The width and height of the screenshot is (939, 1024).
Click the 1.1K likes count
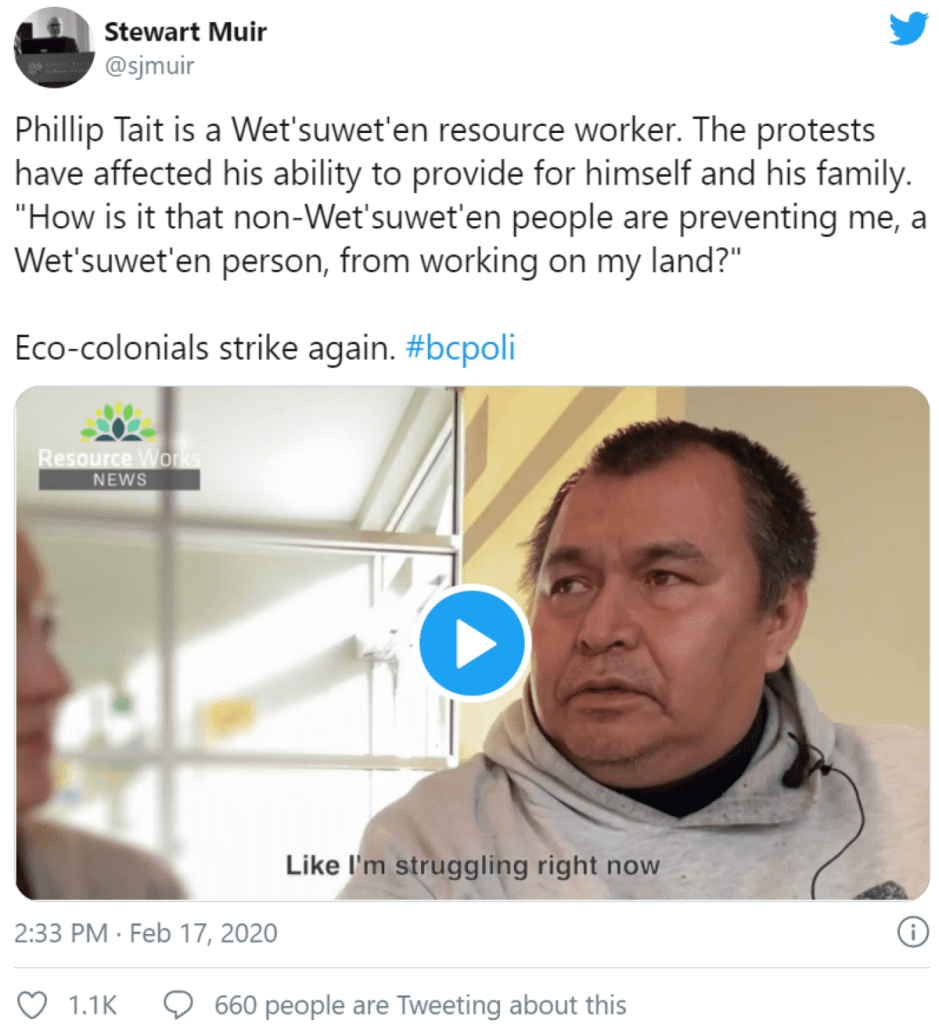93,1004
